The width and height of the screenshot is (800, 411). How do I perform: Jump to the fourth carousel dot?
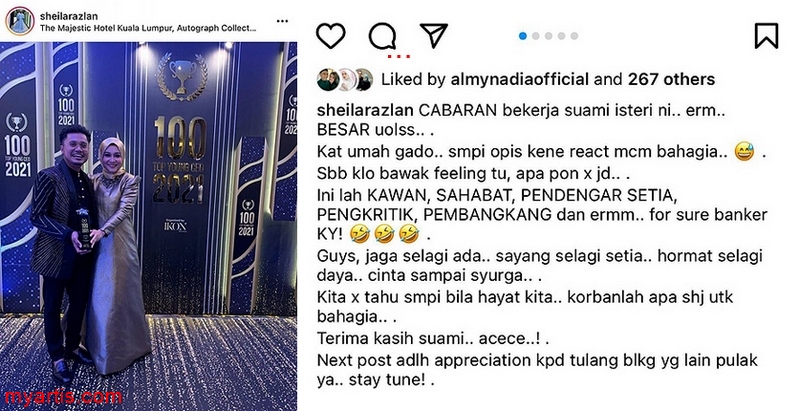[x=562, y=36]
